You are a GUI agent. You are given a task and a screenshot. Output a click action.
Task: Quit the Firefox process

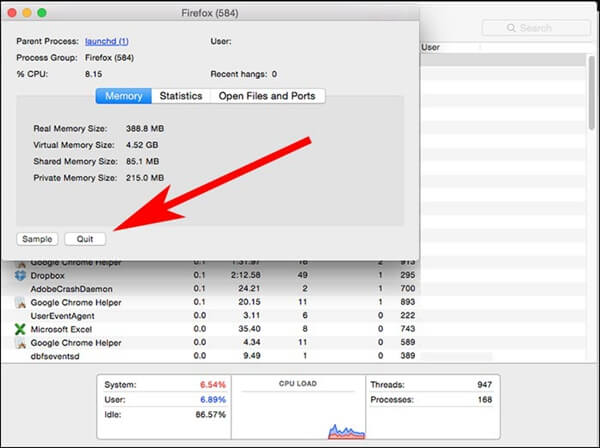click(85, 239)
